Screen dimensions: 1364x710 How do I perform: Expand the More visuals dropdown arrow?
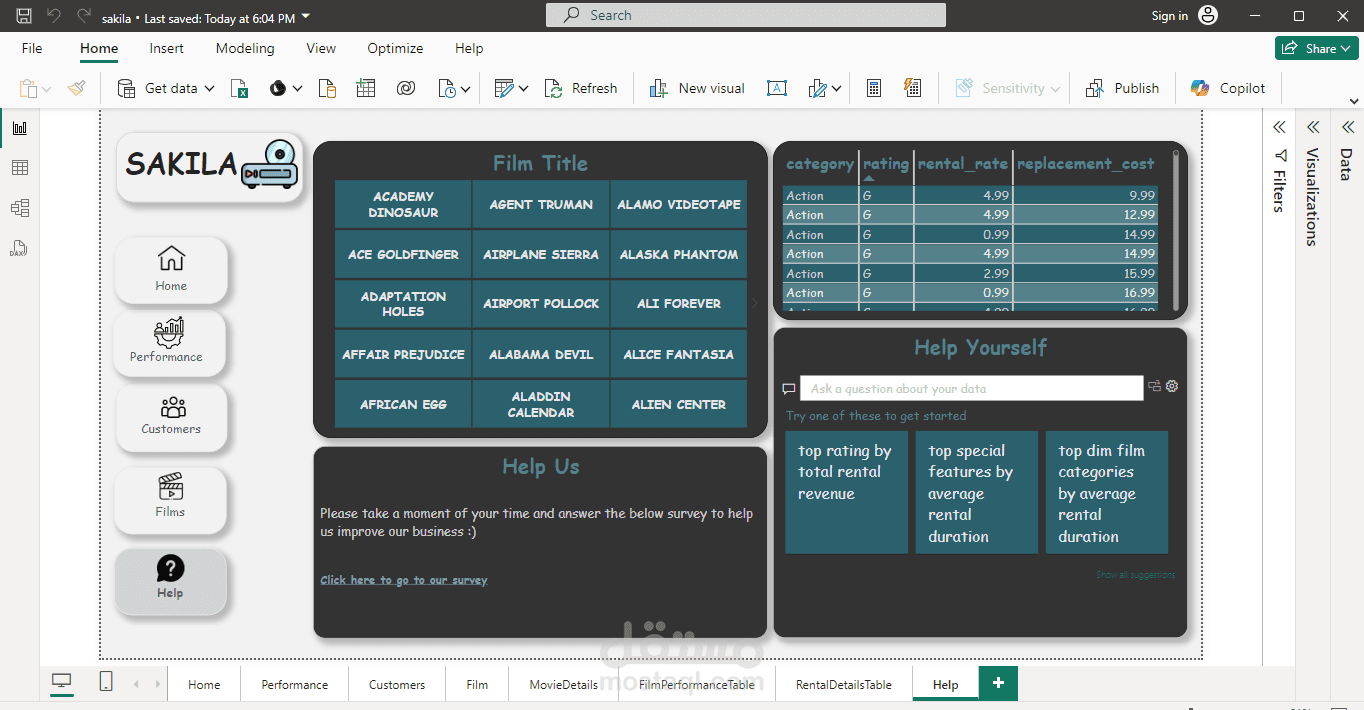(x=836, y=88)
